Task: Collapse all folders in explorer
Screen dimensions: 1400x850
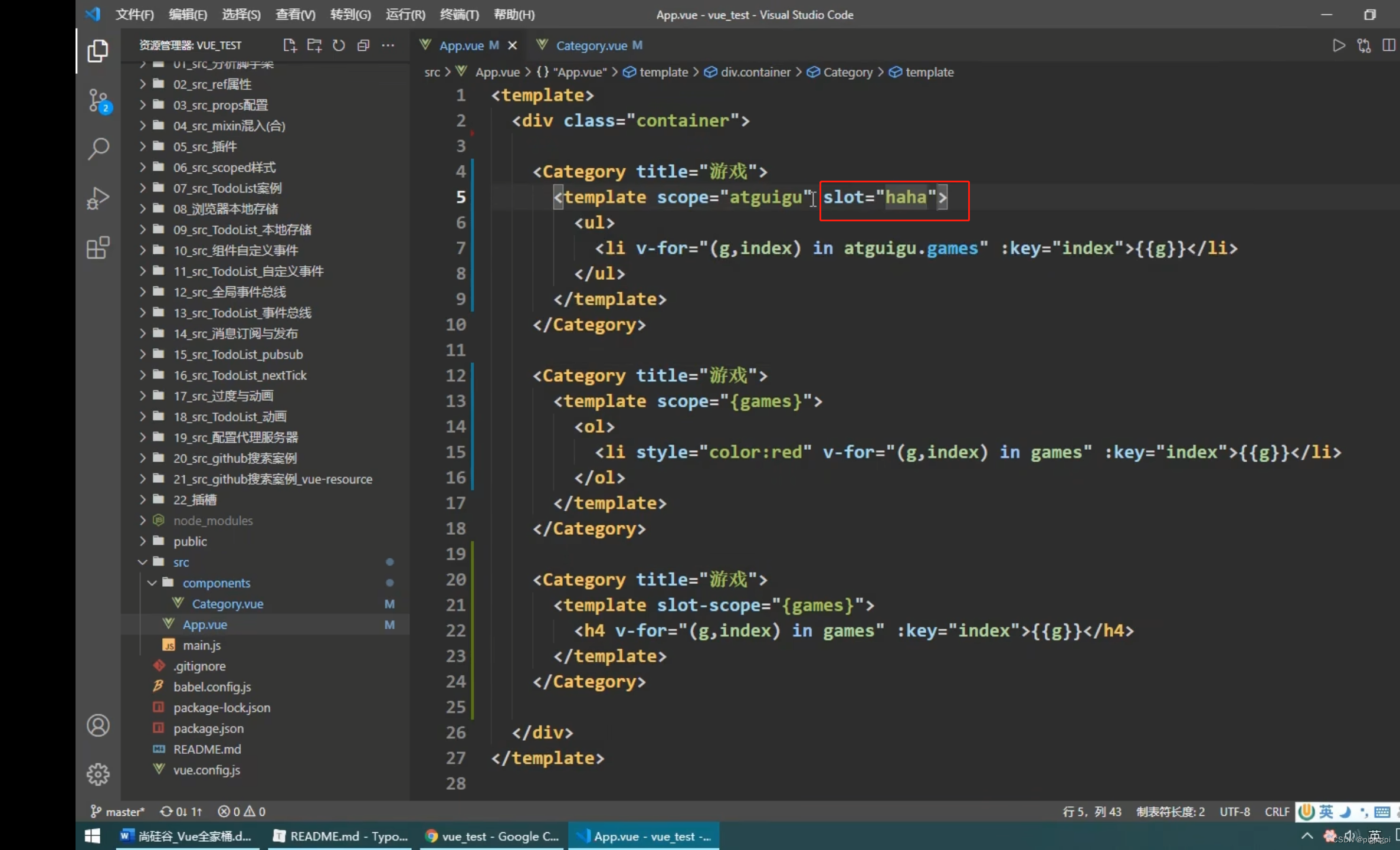Action: [x=363, y=45]
